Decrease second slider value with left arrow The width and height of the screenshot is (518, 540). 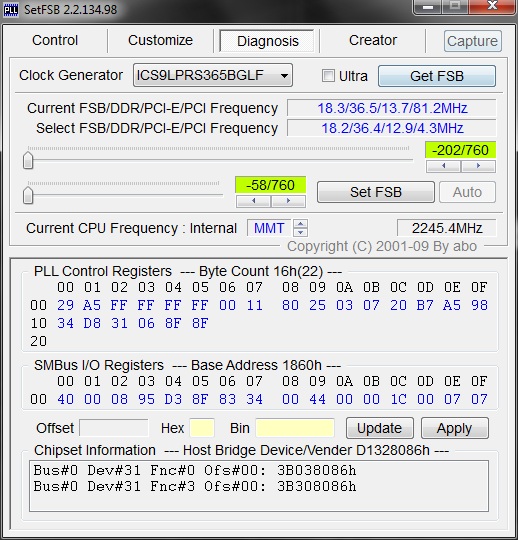click(253, 201)
